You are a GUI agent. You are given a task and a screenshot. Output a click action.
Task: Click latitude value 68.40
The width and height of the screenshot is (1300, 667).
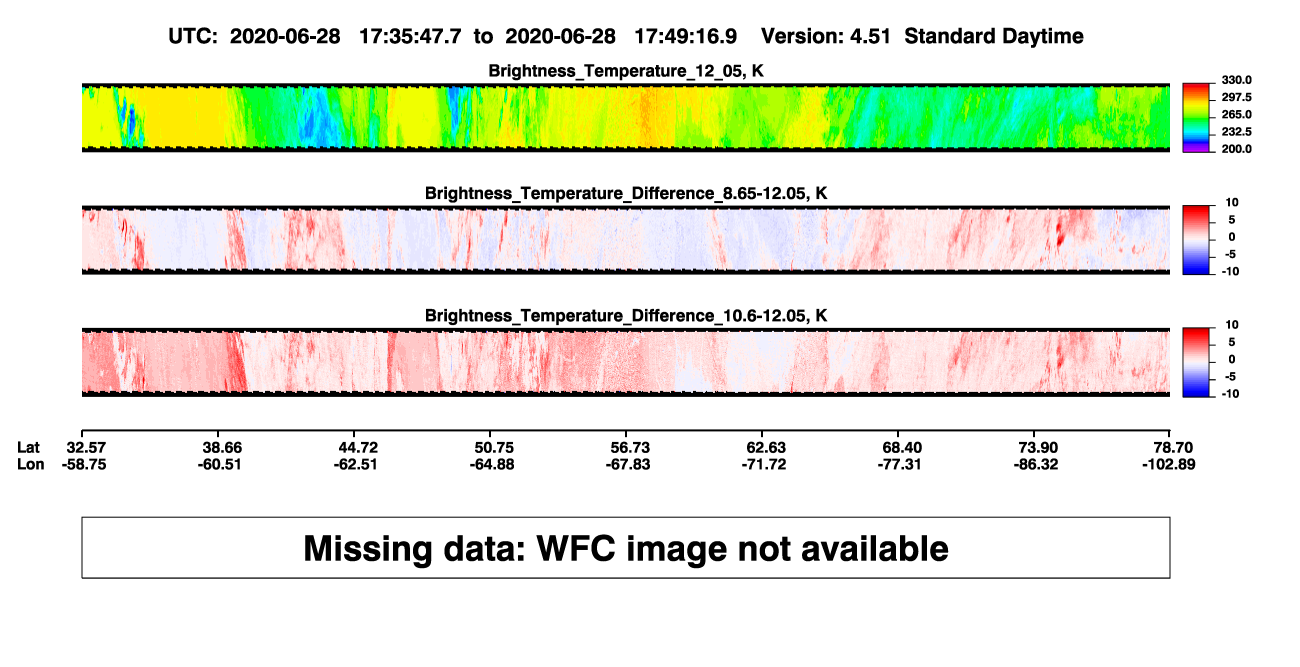(901, 446)
